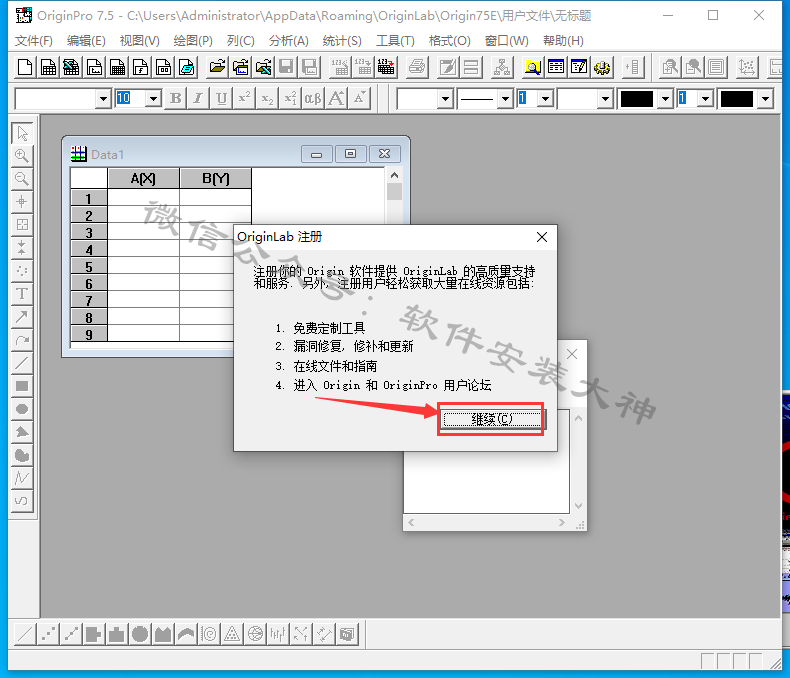Select the Line drawing tool
The height and width of the screenshot is (678, 790).
point(22,364)
